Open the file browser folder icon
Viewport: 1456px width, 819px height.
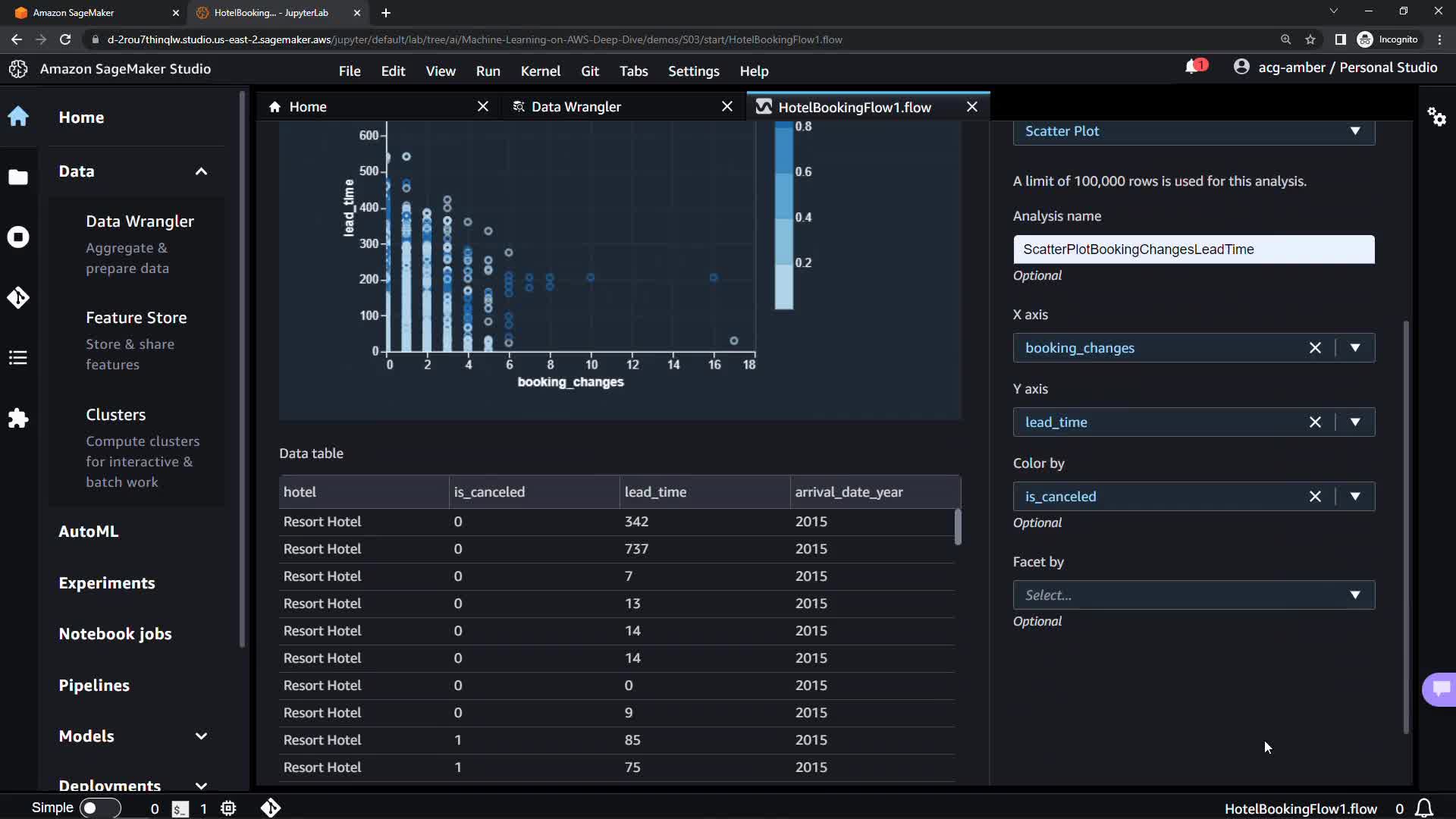[x=18, y=177]
